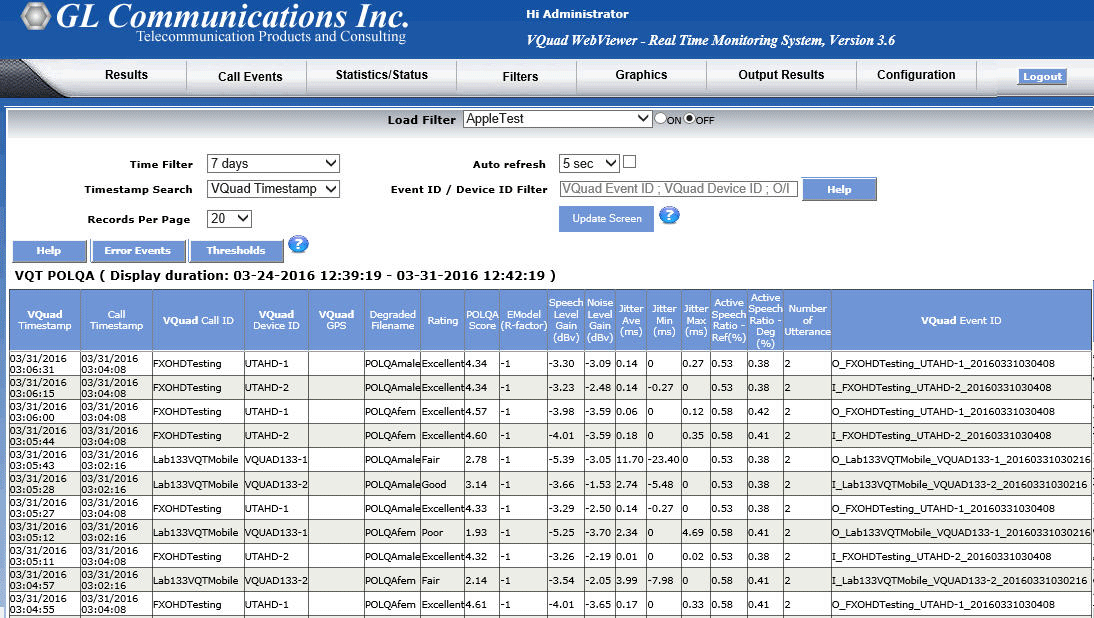This screenshot has height=618, width=1094.
Task: Click the VQuad Device ID column header
Action: click(276, 320)
